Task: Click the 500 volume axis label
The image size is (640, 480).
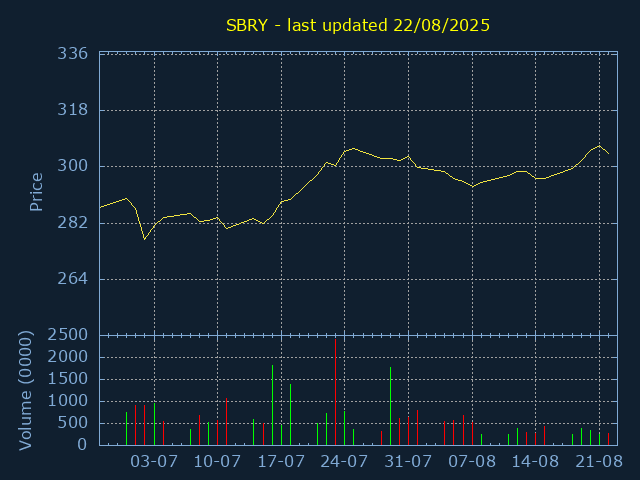Action: tap(73, 423)
